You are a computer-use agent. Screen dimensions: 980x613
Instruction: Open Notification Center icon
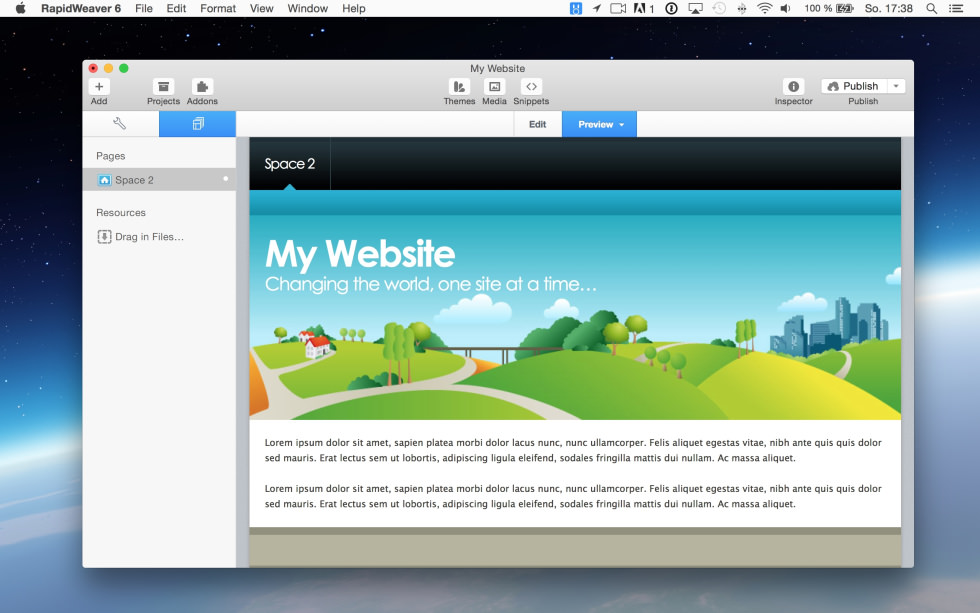tap(956, 8)
